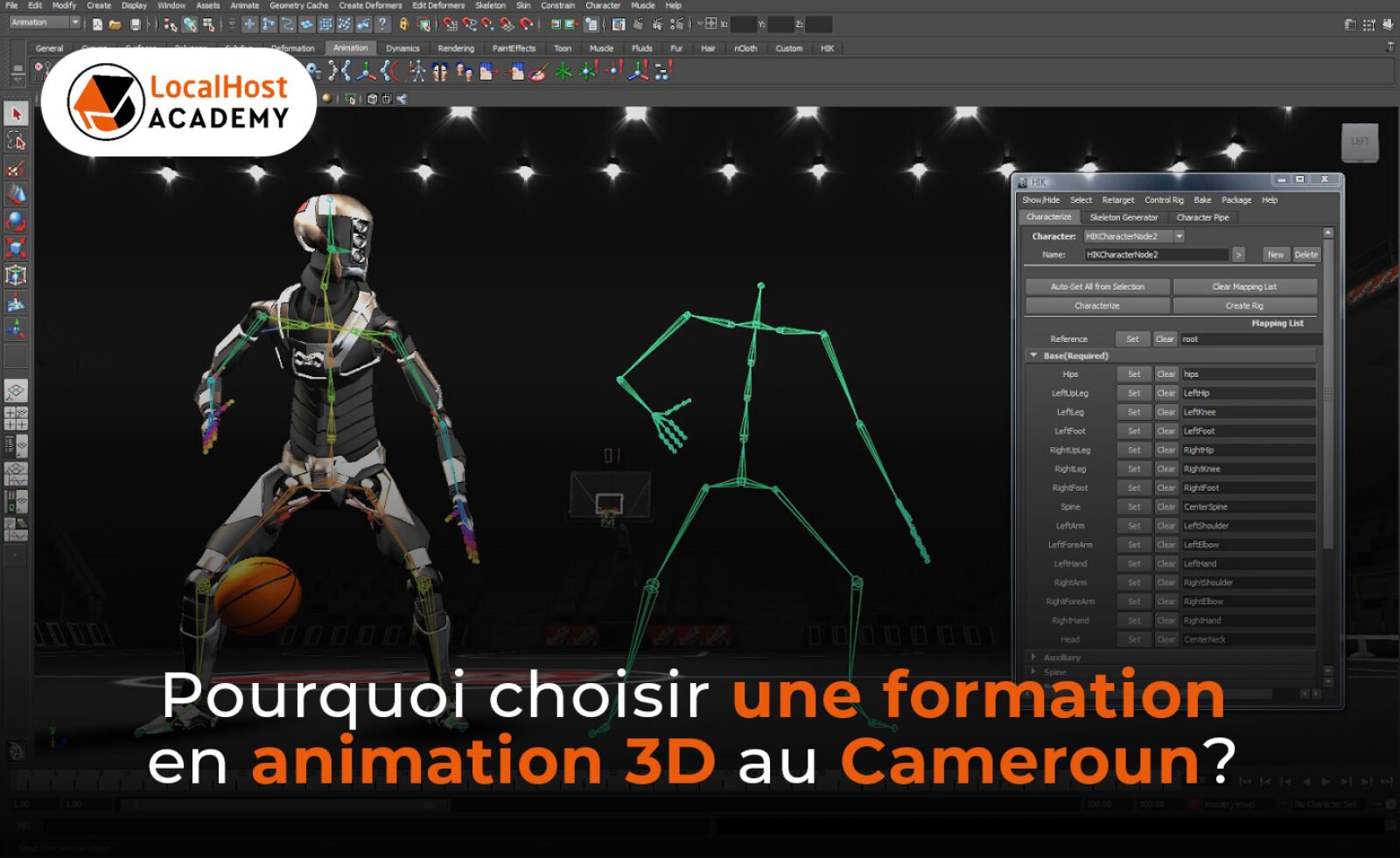Click the RightKnee mapping field
Screen dimensions: 1400x858
click(x=1249, y=470)
